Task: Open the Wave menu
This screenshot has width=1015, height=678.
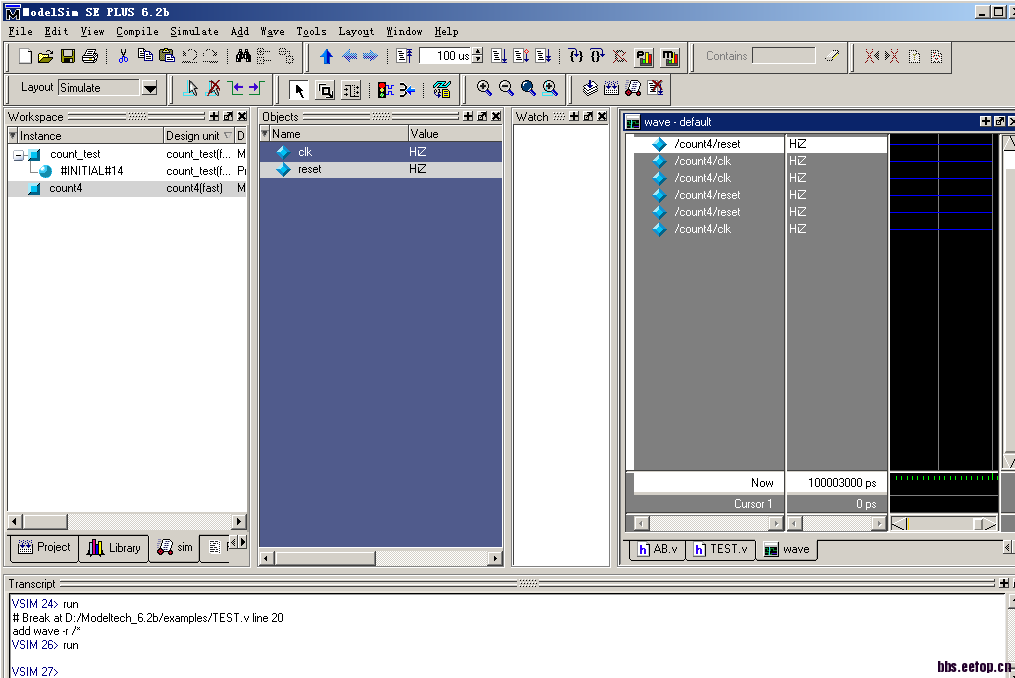Action: (x=272, y=31)
